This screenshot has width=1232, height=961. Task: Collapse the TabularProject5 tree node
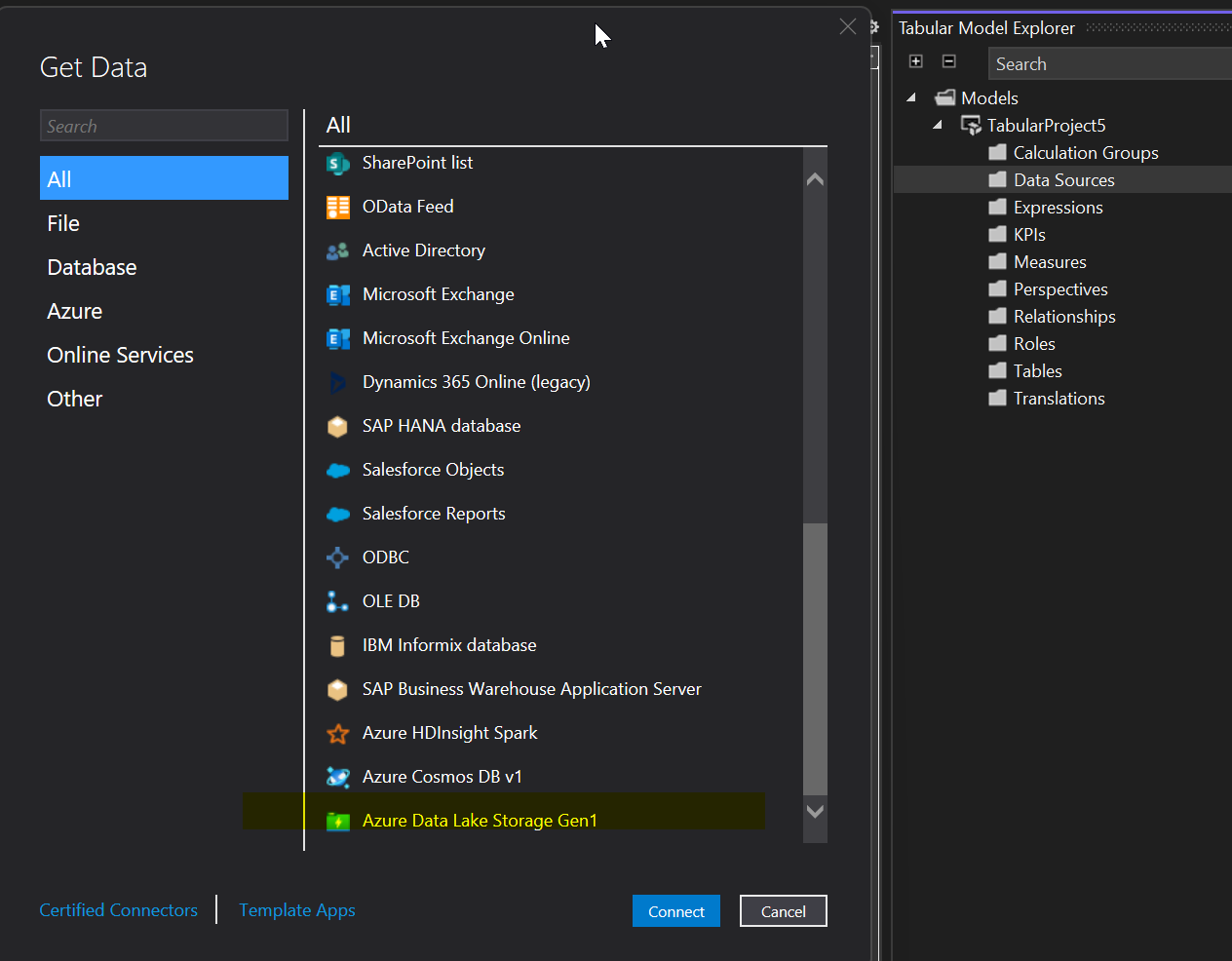click(x=938, y=125)
